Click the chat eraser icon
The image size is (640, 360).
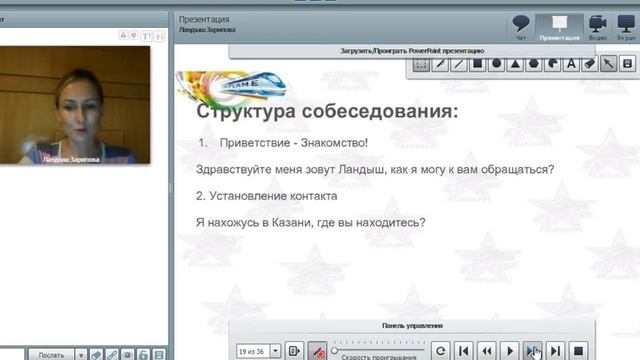pos(96,355)
